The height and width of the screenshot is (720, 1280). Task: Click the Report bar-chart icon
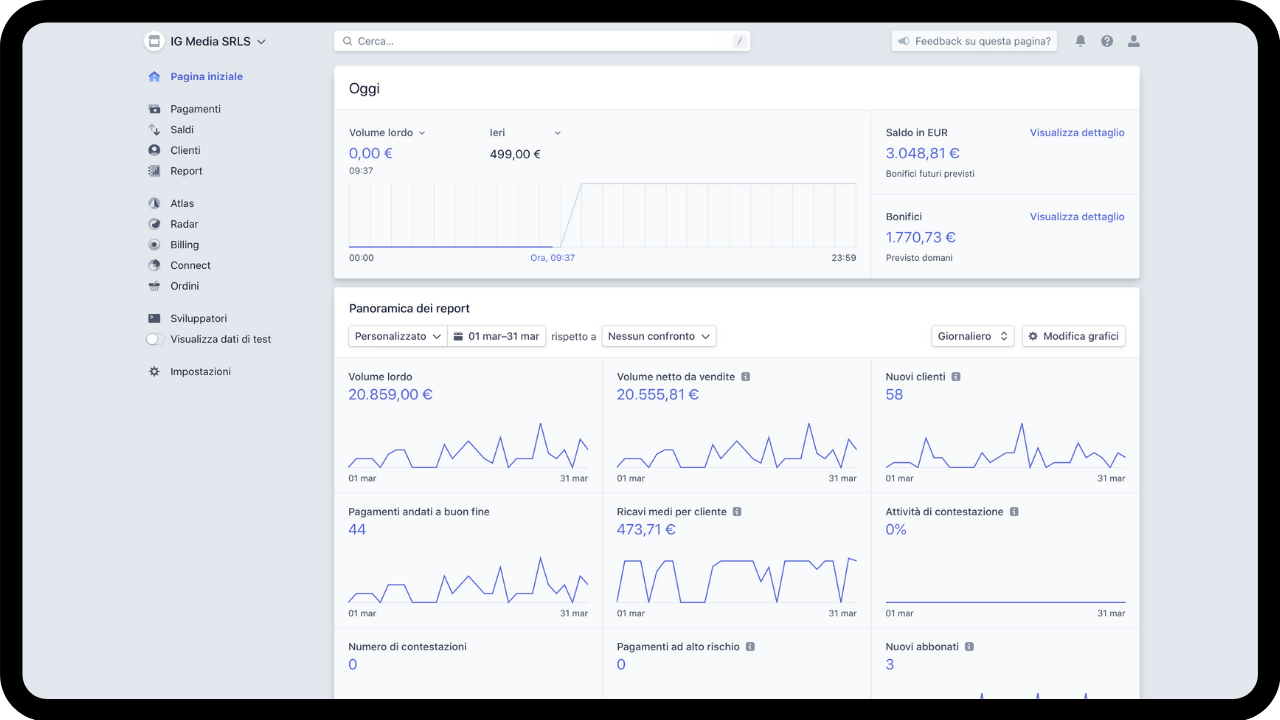click(x=154, y=171)
